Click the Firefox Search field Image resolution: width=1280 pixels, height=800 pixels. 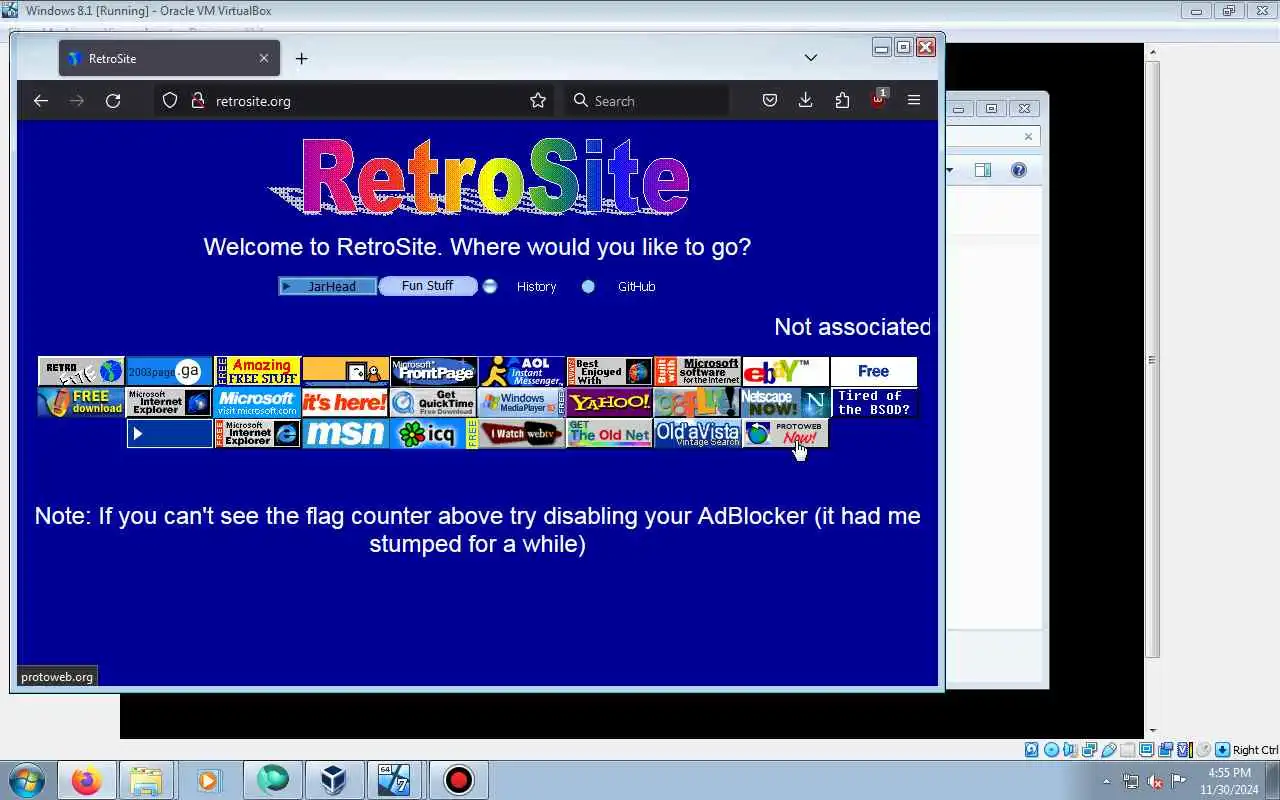click(648, 101)
